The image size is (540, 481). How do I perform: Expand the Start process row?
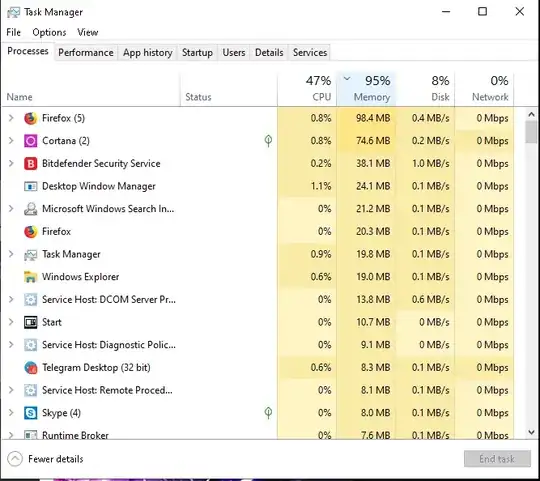click(11, 322)
